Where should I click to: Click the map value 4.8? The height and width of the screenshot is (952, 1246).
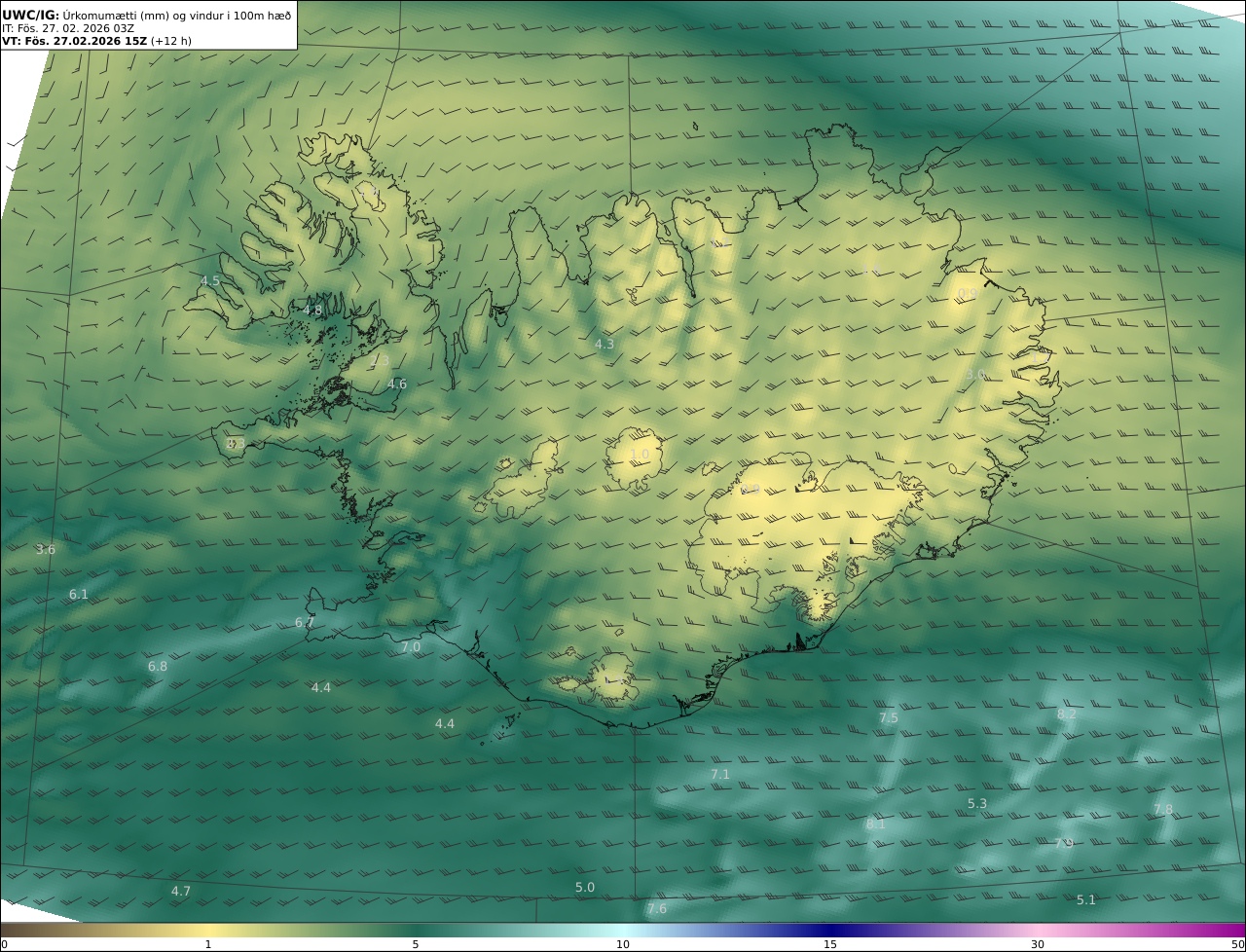tap(312, 311)
